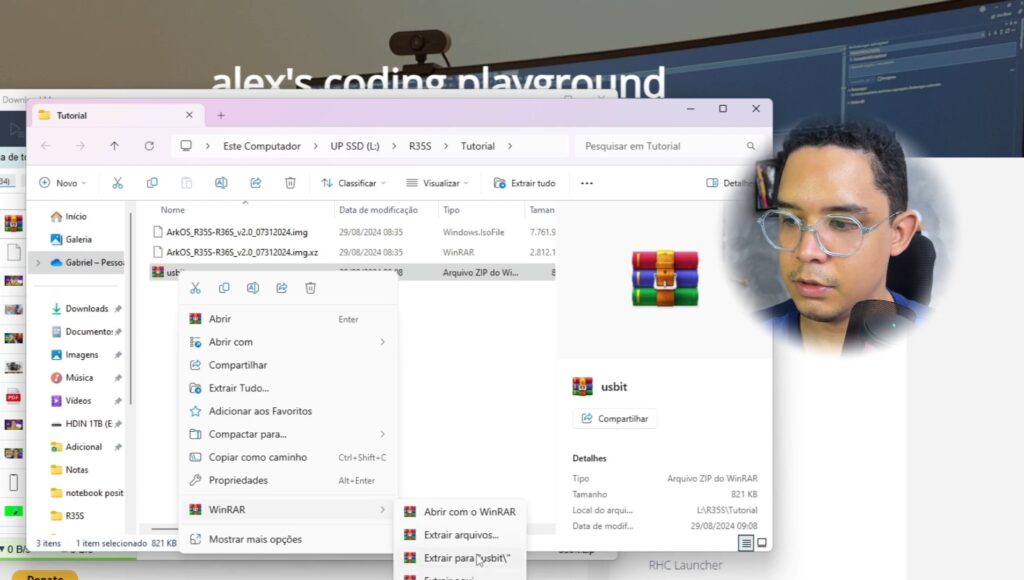
Task: Open the See more three-dots menu
Action: (x=587, y=183)
